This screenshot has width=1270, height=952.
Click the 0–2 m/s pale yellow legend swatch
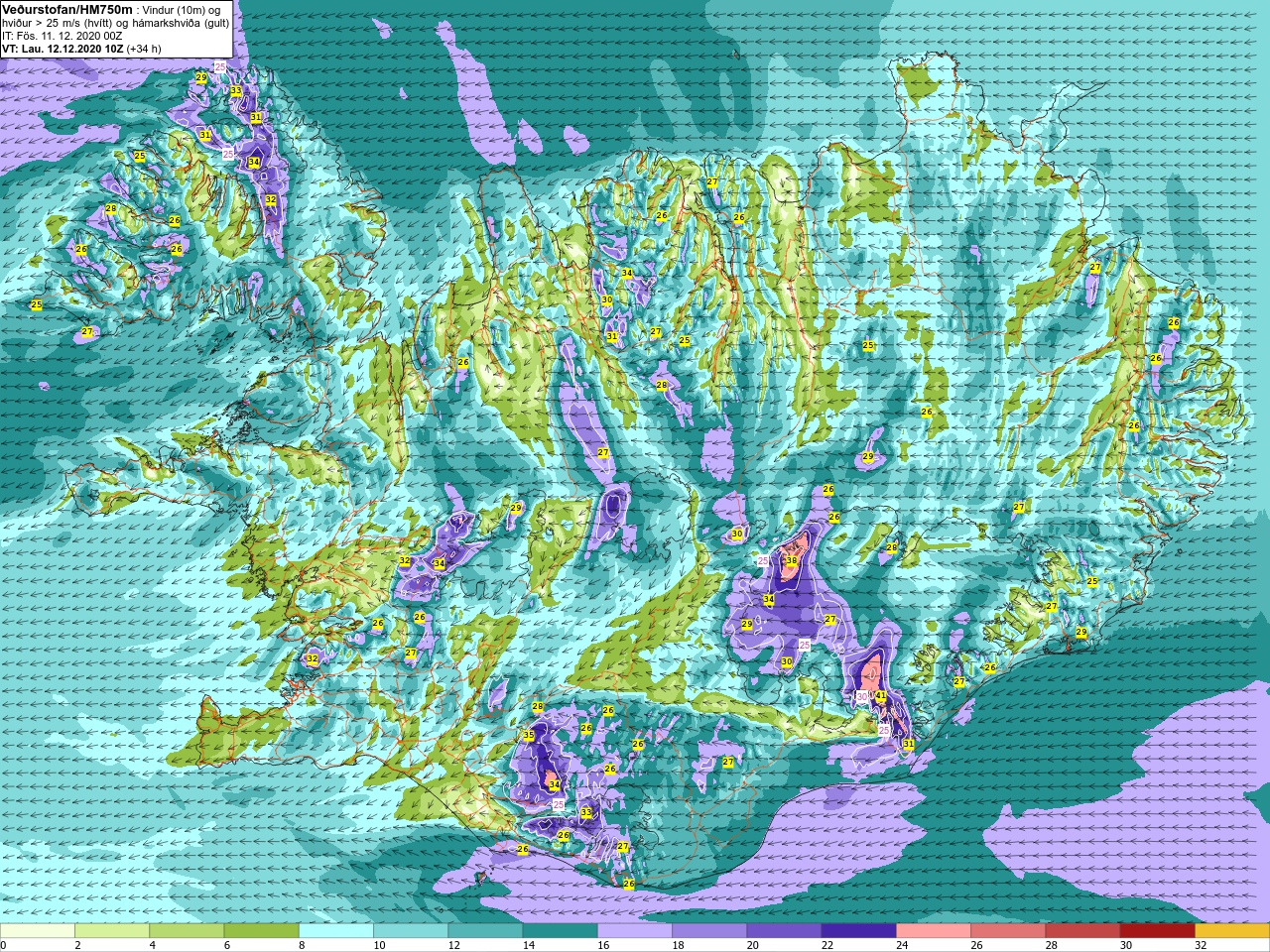click(38, 931)
